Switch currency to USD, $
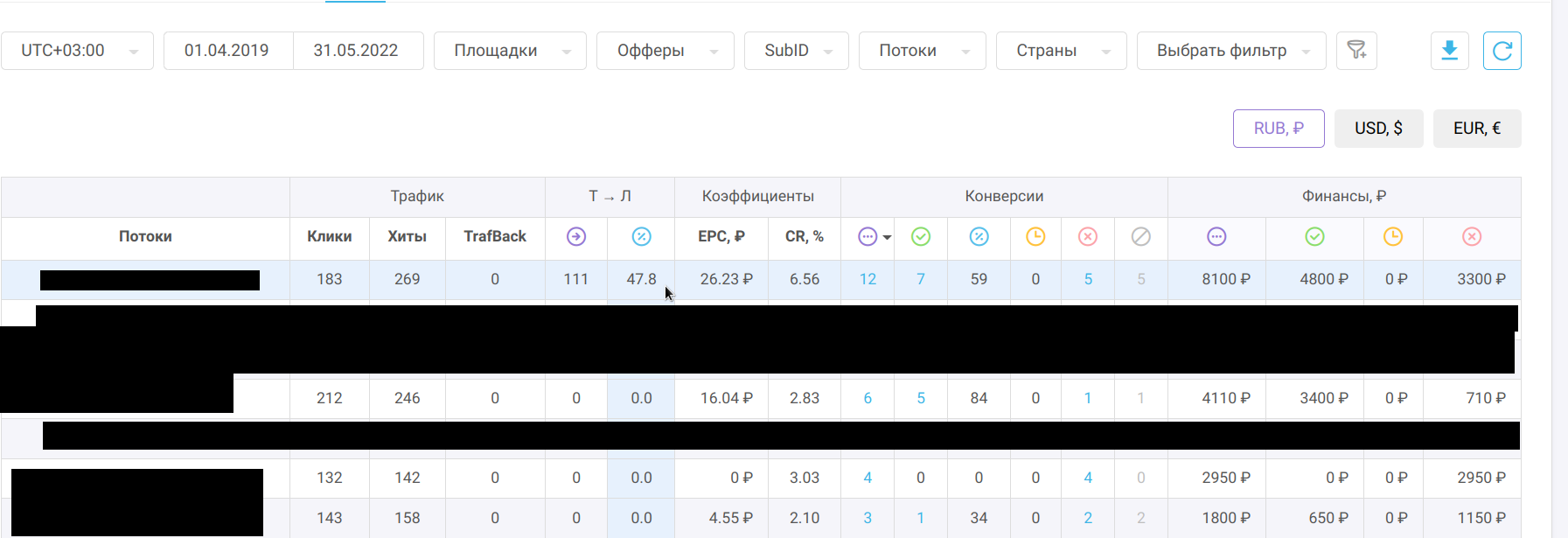1568x538 pixels. coord(1378,129)
